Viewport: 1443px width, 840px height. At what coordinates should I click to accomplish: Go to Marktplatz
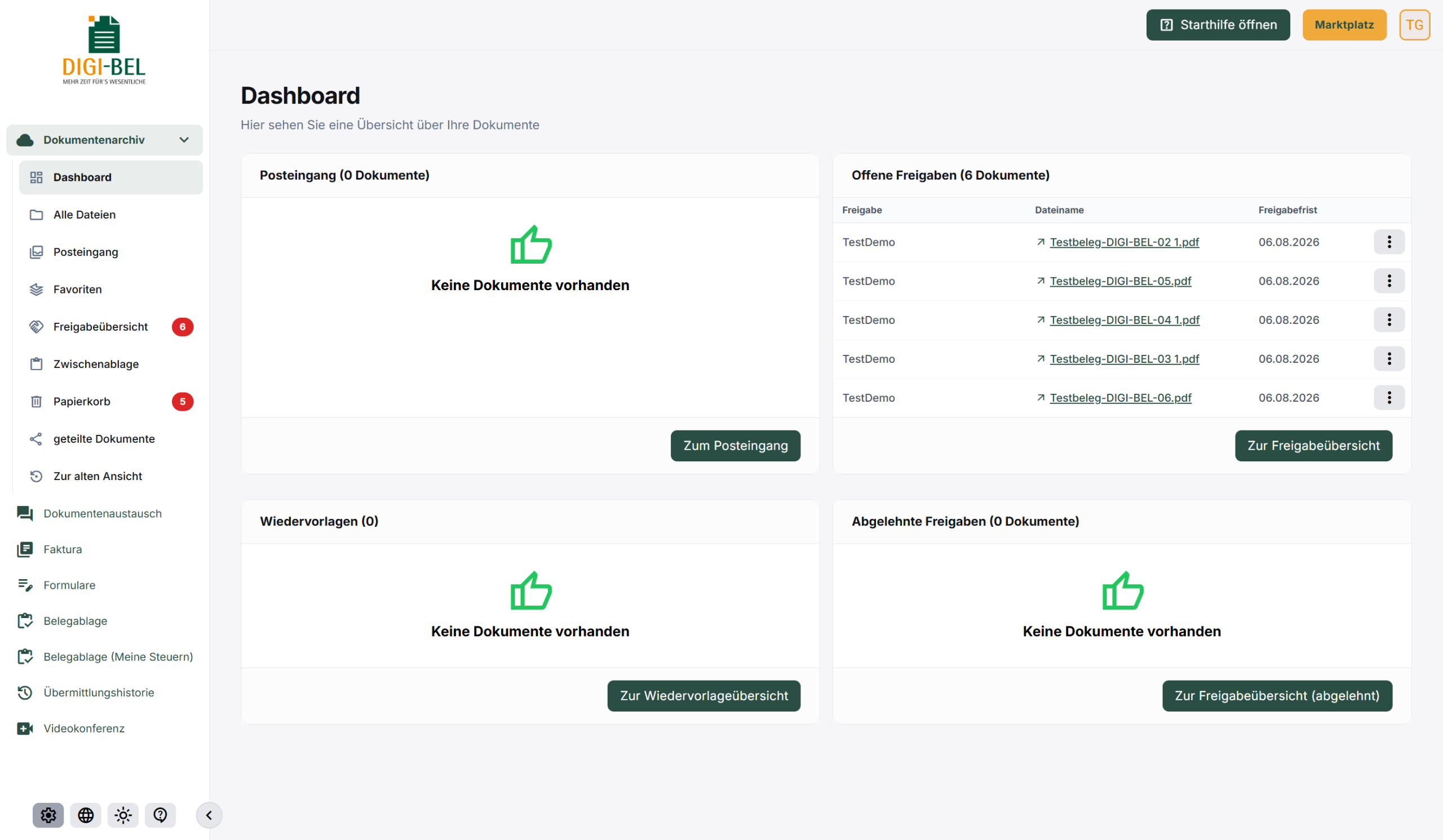pyautogui.click(x=1344, y=25)
